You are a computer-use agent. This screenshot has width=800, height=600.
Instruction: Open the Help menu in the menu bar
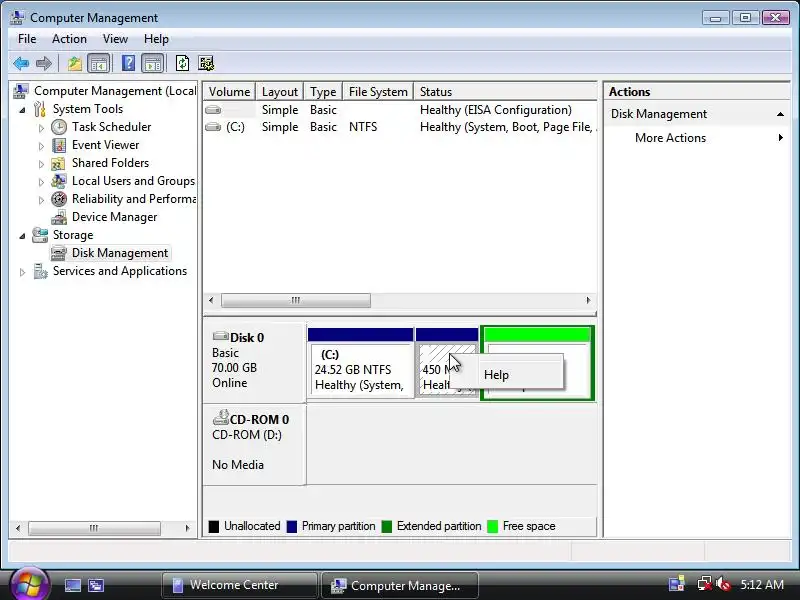pyautogui.click(x=156, y=39)
